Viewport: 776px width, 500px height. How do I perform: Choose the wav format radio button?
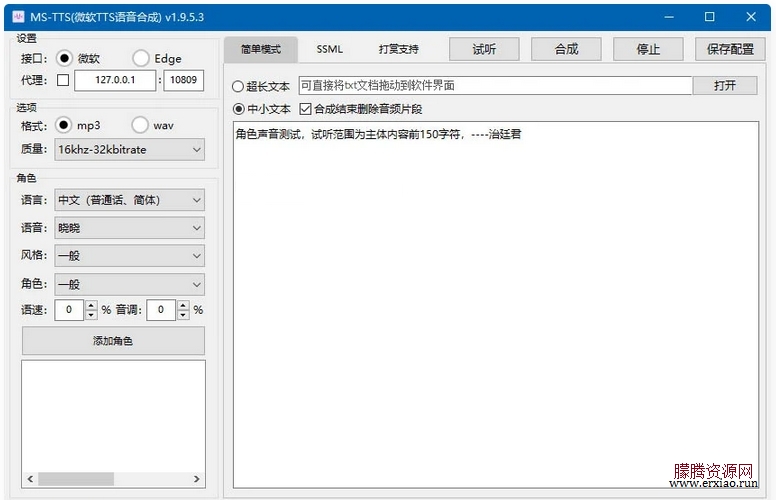coord(140,125)
